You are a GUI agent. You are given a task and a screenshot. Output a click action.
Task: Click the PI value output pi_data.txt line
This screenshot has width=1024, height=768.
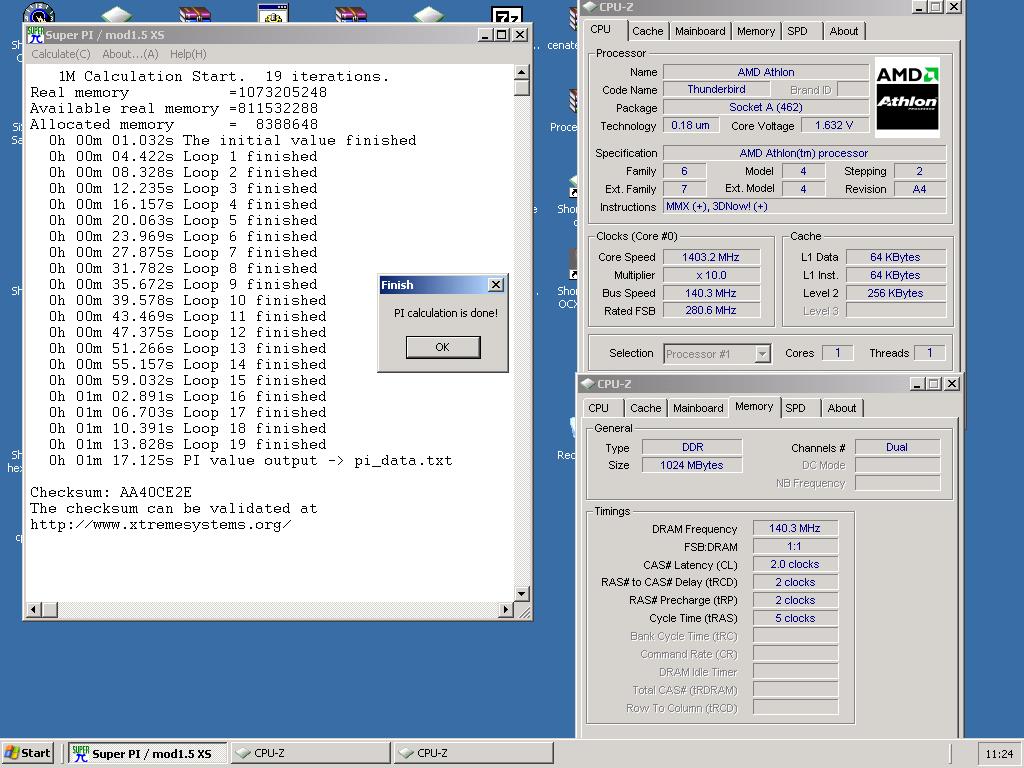tap(250, 460)
